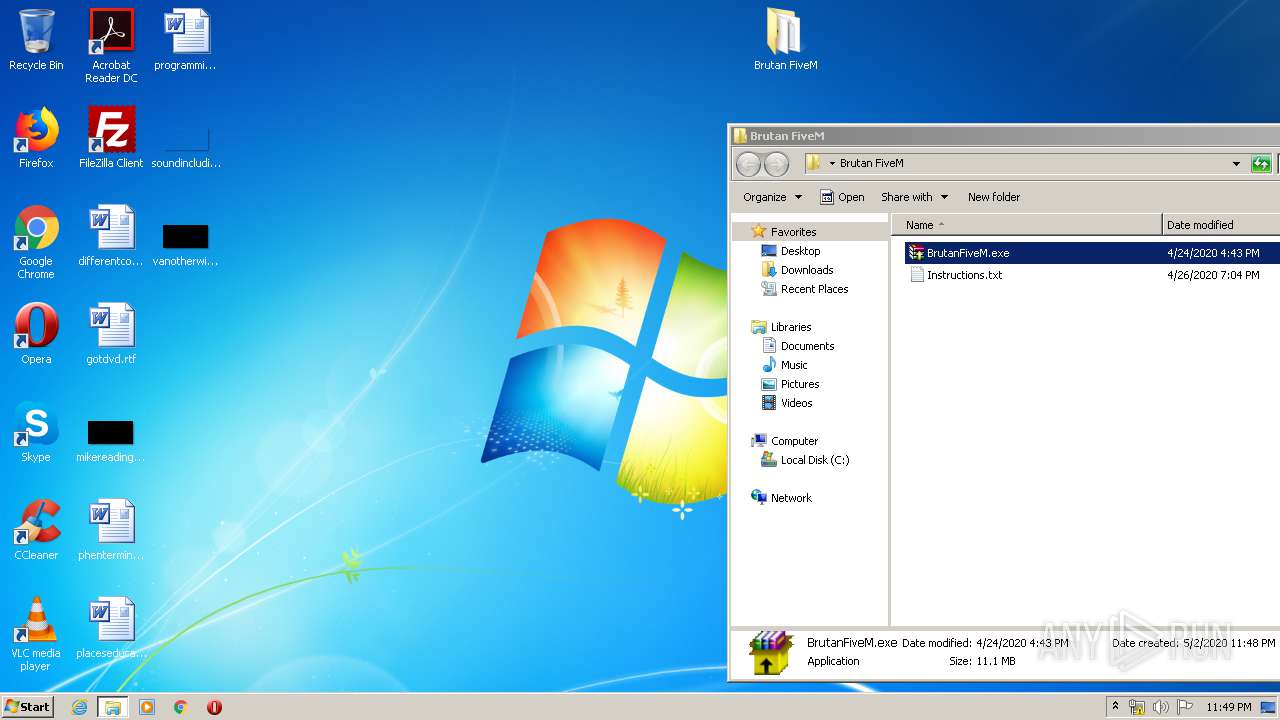Open the Organize dropdown menu
1280x720 pixels.
[x=772, y=197]
